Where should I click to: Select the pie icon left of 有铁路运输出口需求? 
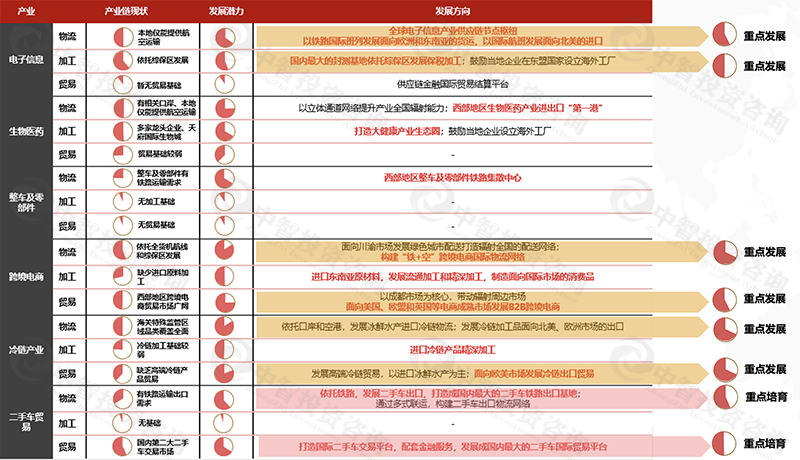point(122,398)
